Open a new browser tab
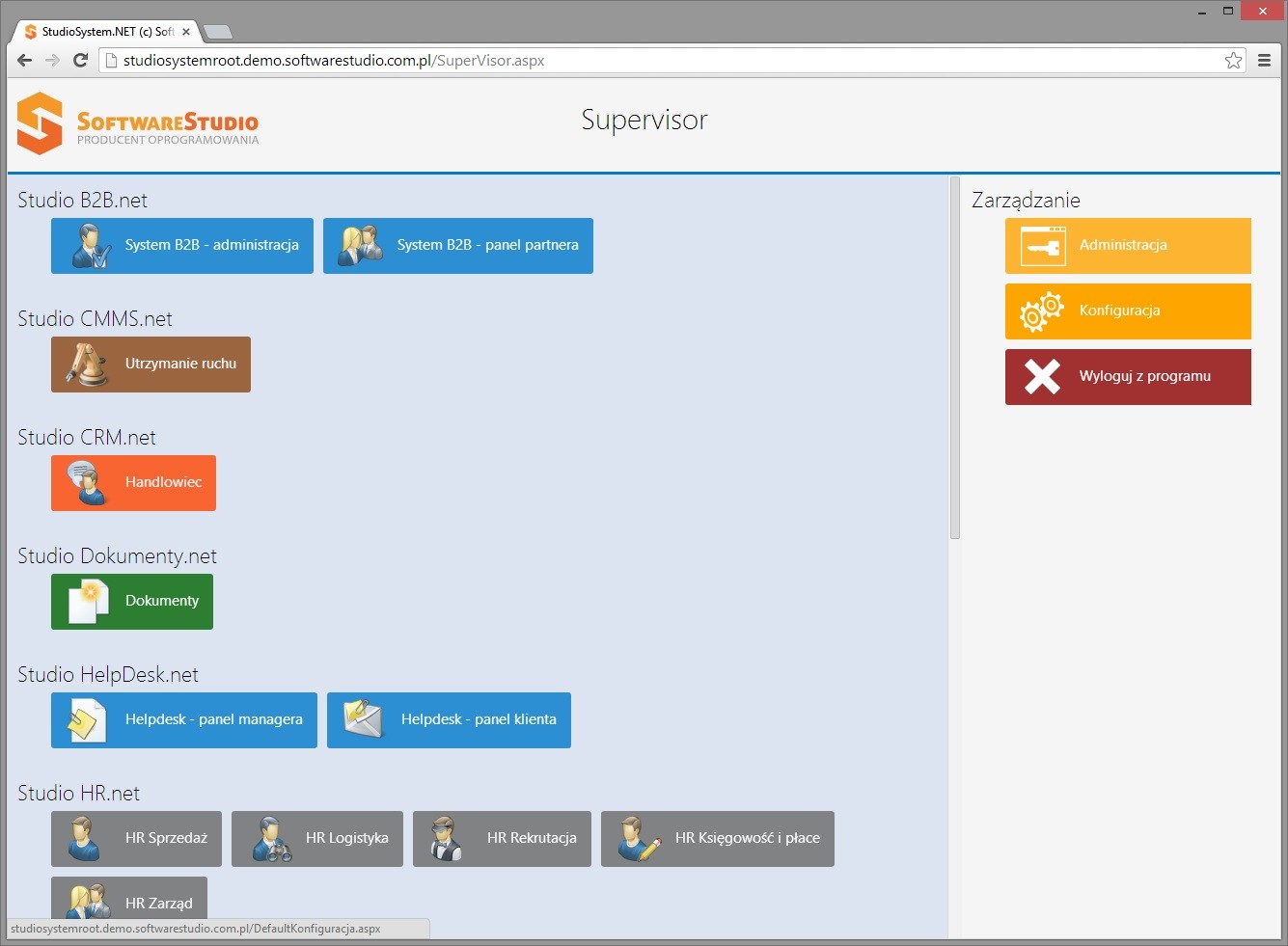 pyautogui.click(x=219, y=32)
